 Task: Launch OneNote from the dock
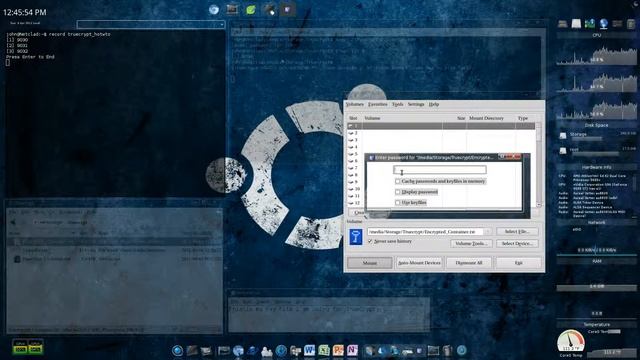click(x=352, y=350)
